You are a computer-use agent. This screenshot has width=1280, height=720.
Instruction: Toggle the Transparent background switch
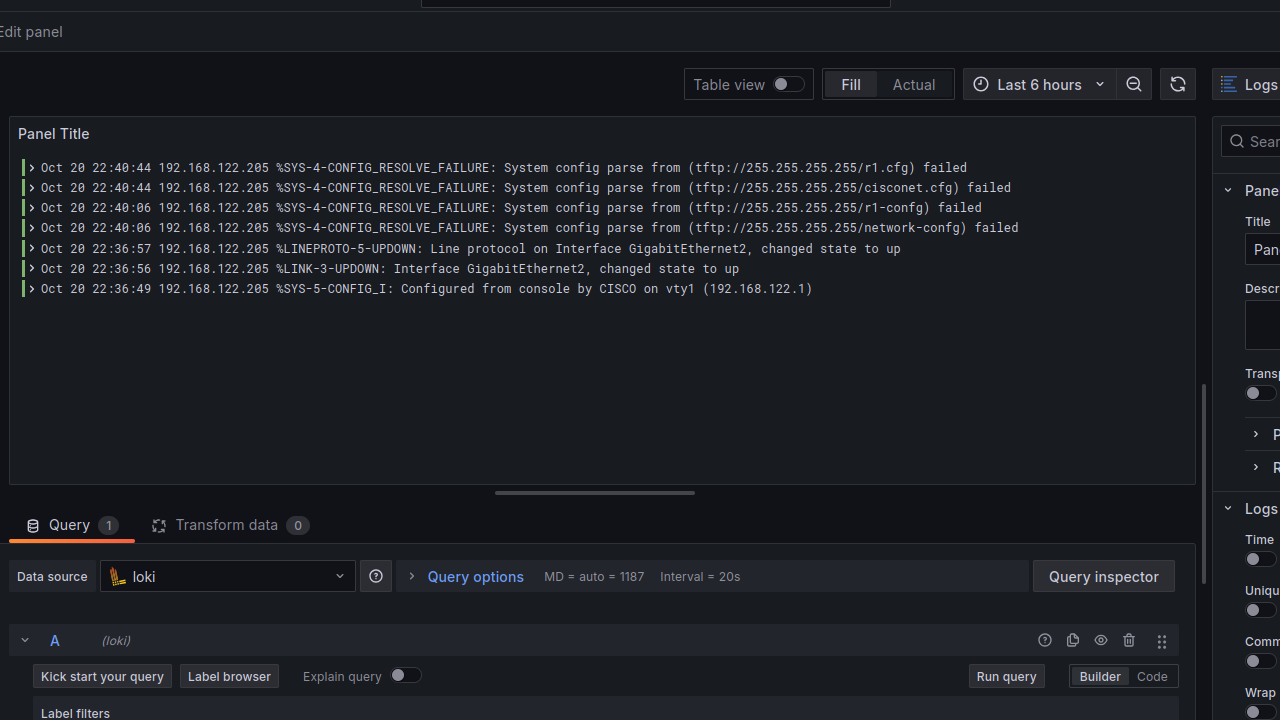[x=1260, y=393]
